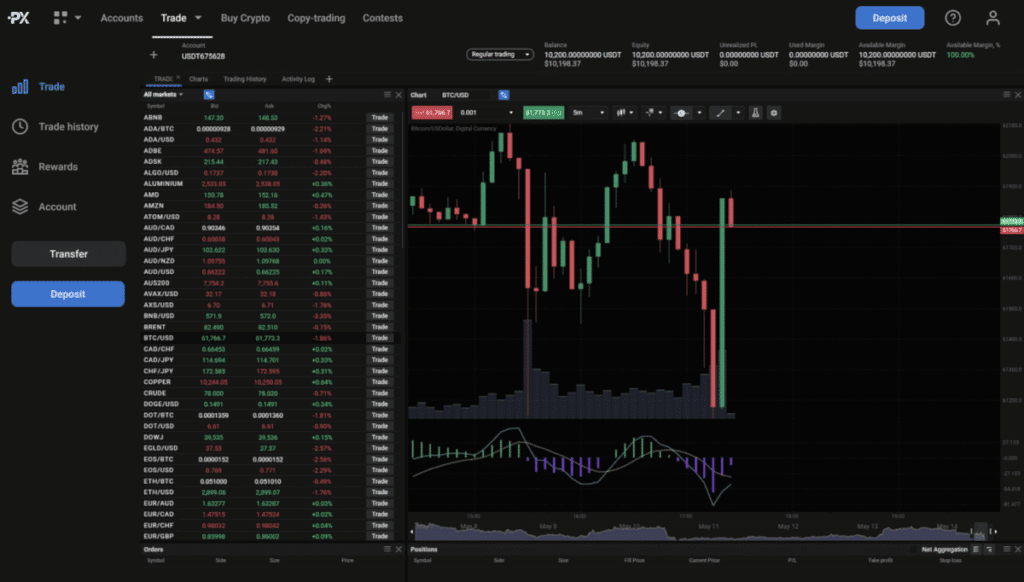Image resolution: width=1024 pixels, height=582 pixels.
Task: Click the Trade history clock icon
Action: point(20,127)
